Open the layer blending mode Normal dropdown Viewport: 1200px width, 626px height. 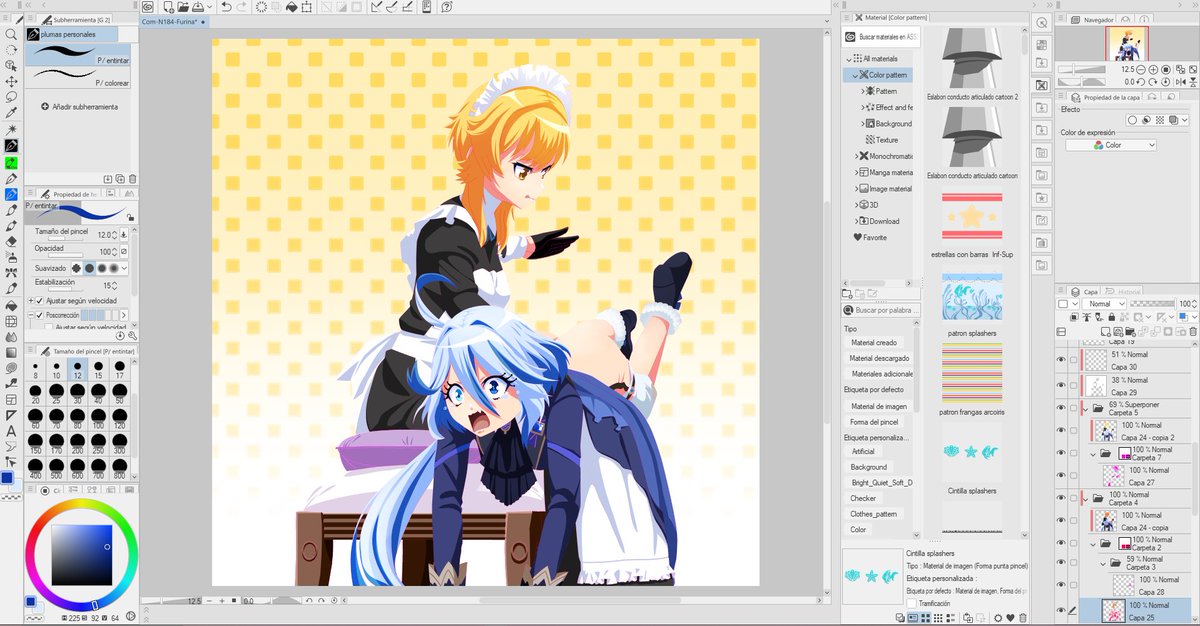(1103, 303)
